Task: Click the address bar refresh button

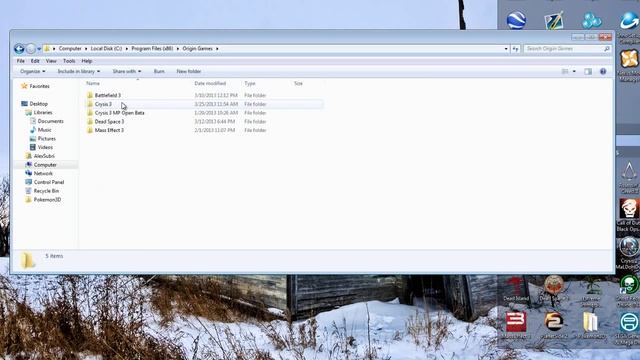Action: (516, 49)
